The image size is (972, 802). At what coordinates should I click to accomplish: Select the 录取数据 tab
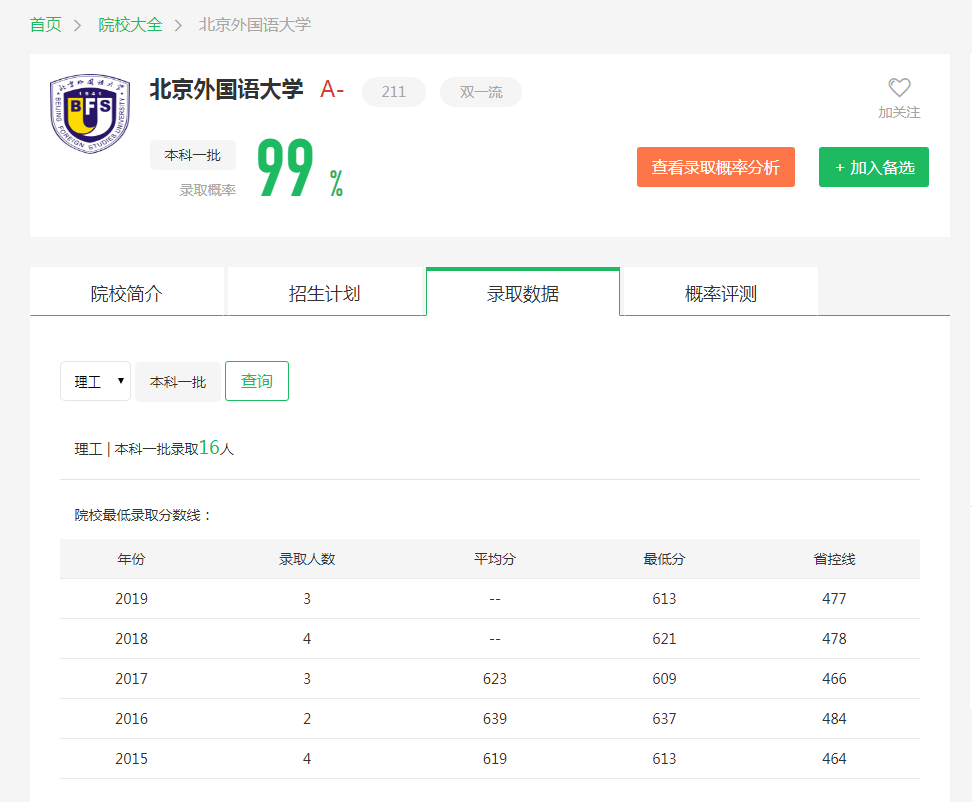click(523, 293)
